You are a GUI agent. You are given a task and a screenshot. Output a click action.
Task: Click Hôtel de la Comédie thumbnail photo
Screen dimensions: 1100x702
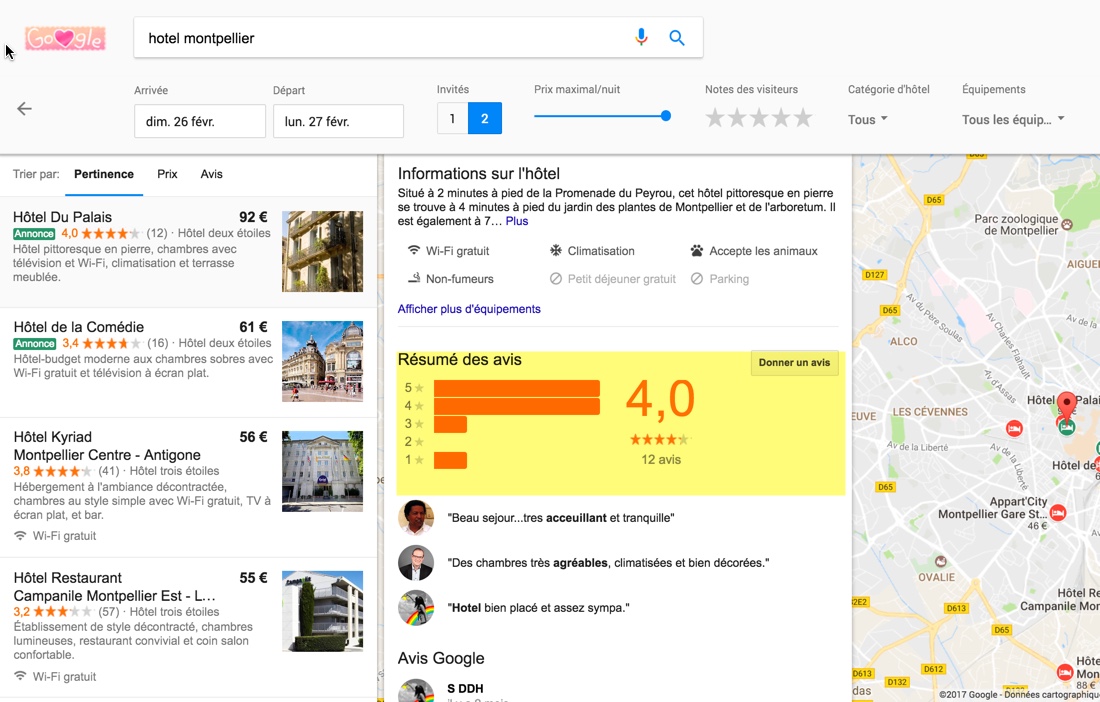[x=323, y=361]
